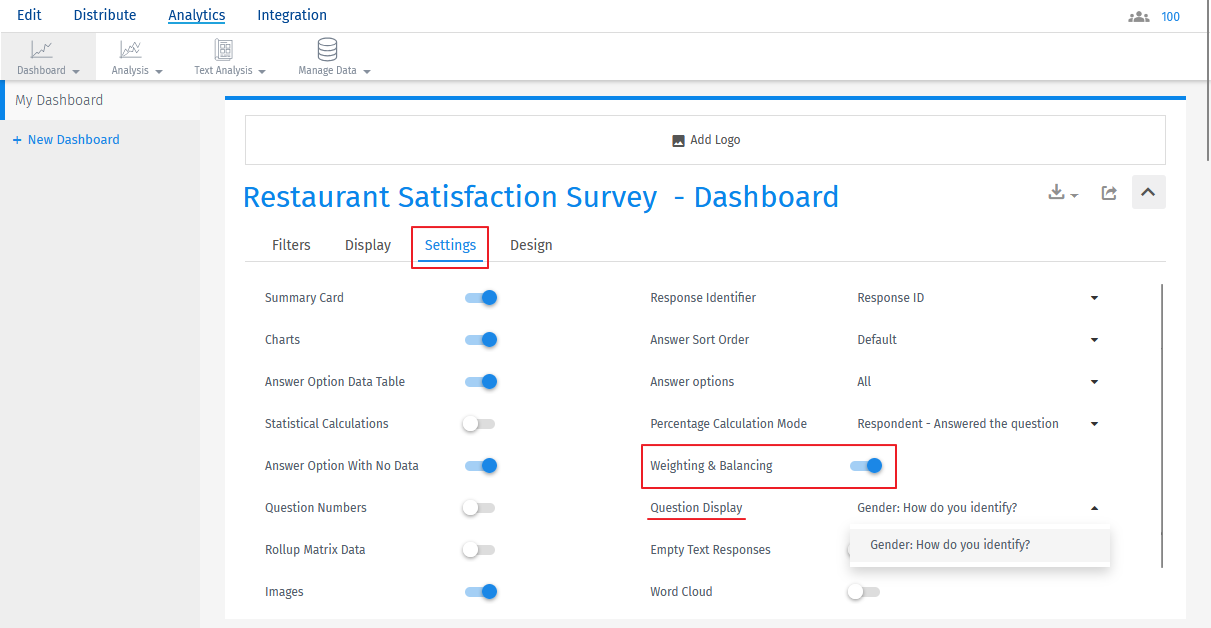1211x628 pixels.
Task: Open the Answer options dropdown
Action: [x=978, y=382]
